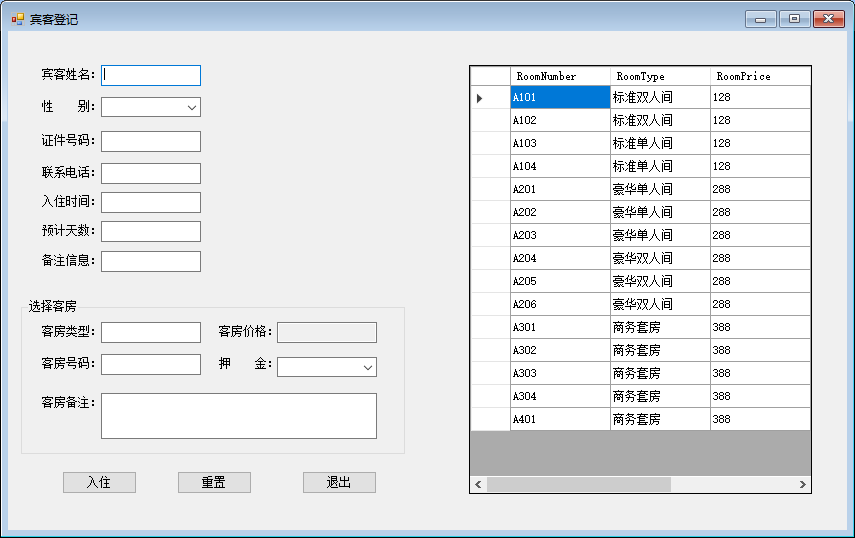Click the 入住 button
Screen dimensions: 855x538
99,482
